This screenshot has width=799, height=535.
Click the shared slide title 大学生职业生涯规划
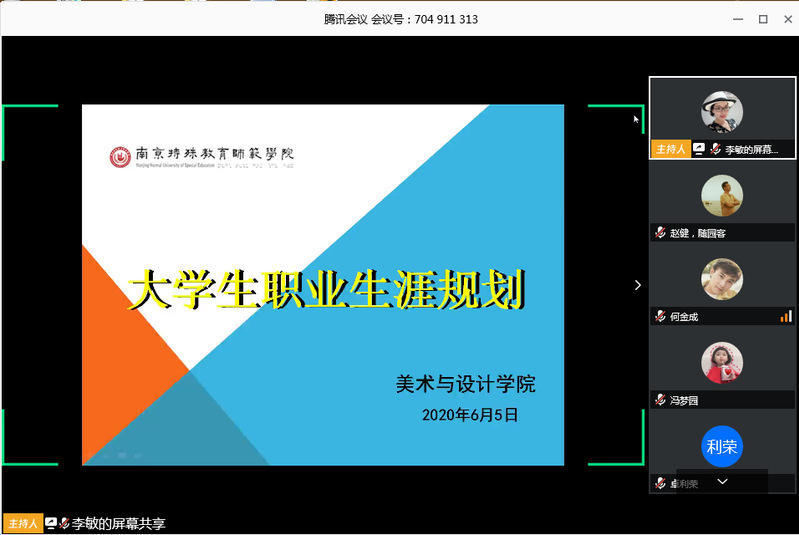(x=326, y=290)
